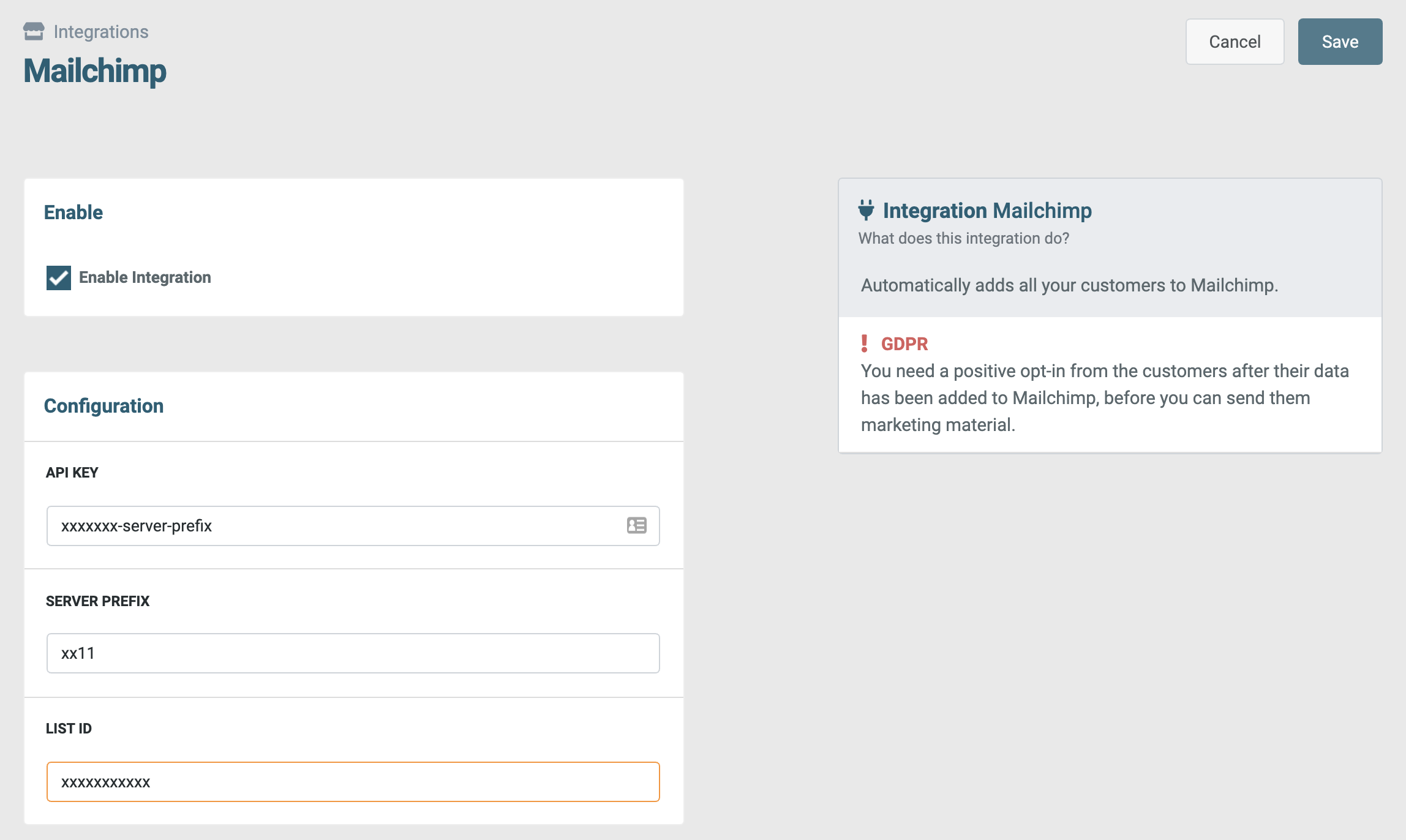Focus the List ID input field
1406x840 pixels.
click(353, 782)
